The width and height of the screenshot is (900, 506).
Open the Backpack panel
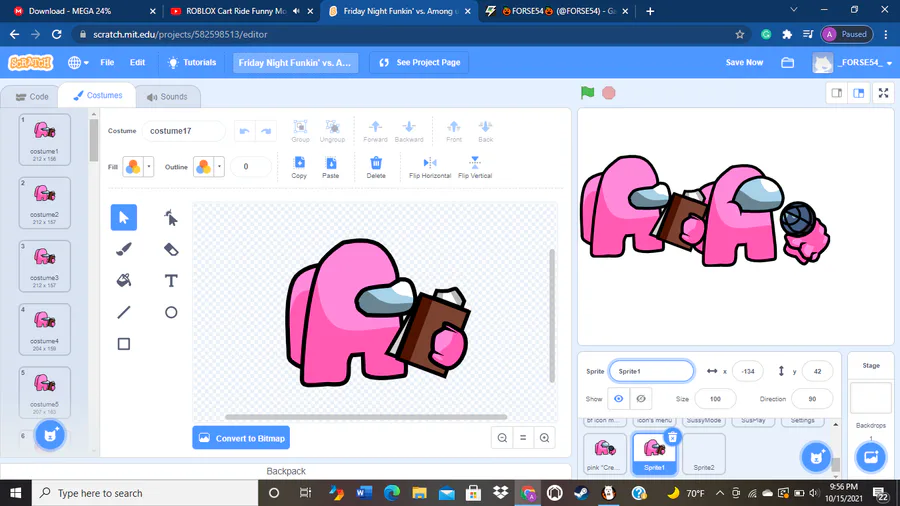pyautogui.click(x=286, y=471)
